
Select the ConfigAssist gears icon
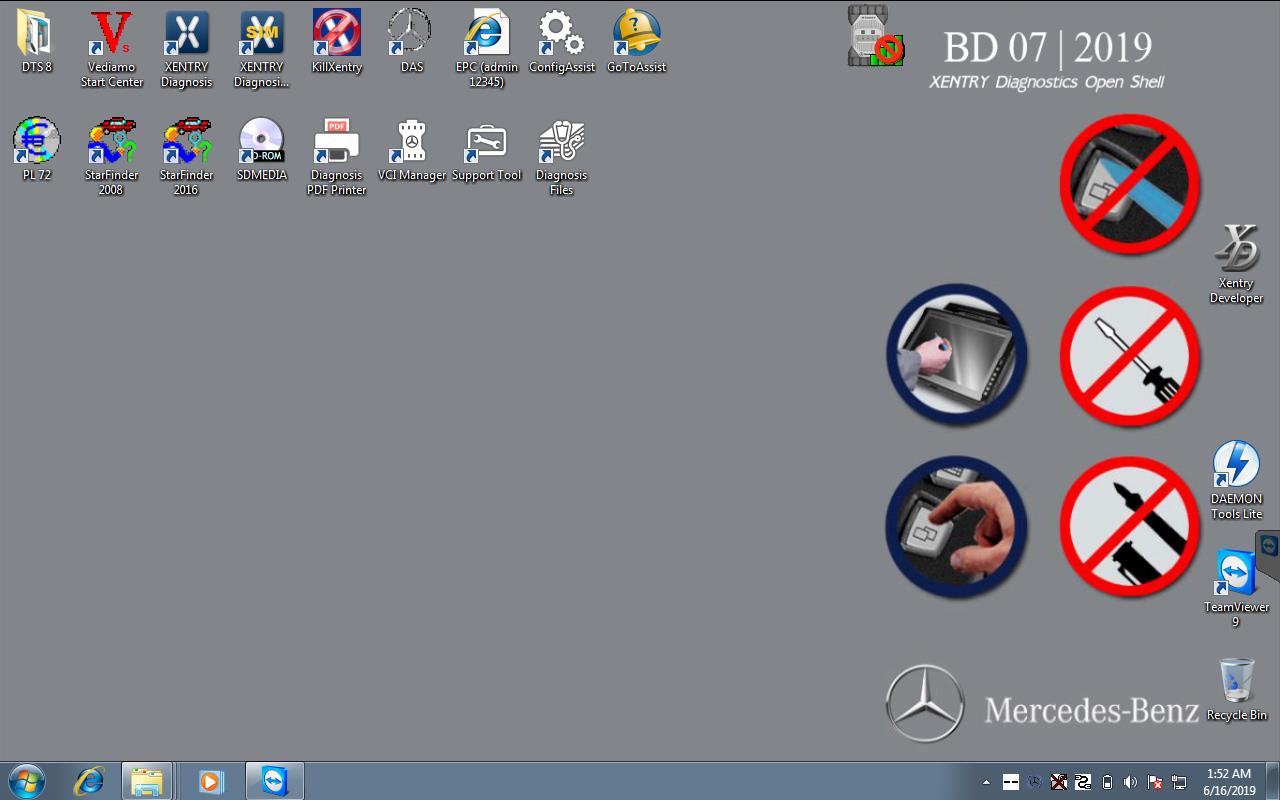pyautogui.click(x=561, y=42)
